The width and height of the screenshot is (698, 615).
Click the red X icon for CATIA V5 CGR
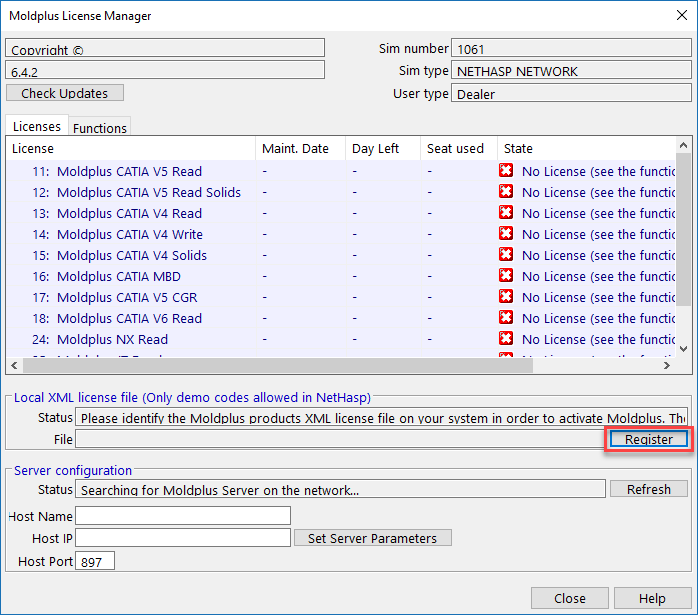[x=506, y=296]
